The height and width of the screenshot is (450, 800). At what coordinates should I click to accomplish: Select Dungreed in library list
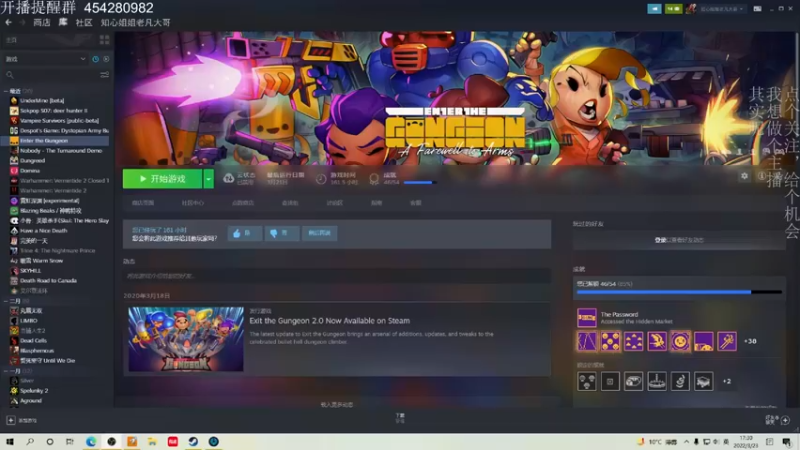[x=33, y=161]
